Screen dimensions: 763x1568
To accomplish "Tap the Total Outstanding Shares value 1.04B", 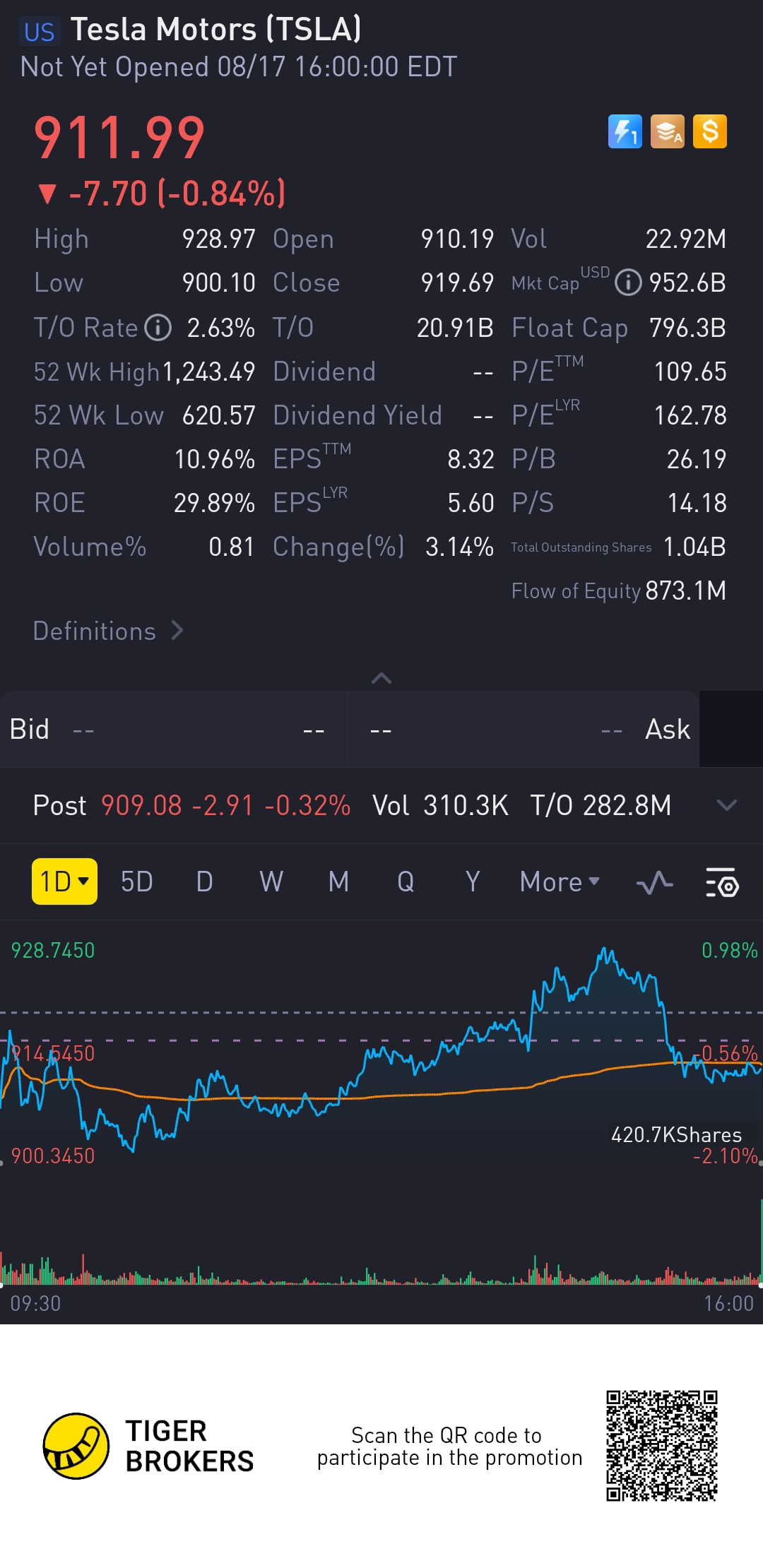I will pyautogui.click(x=694, y=547).
